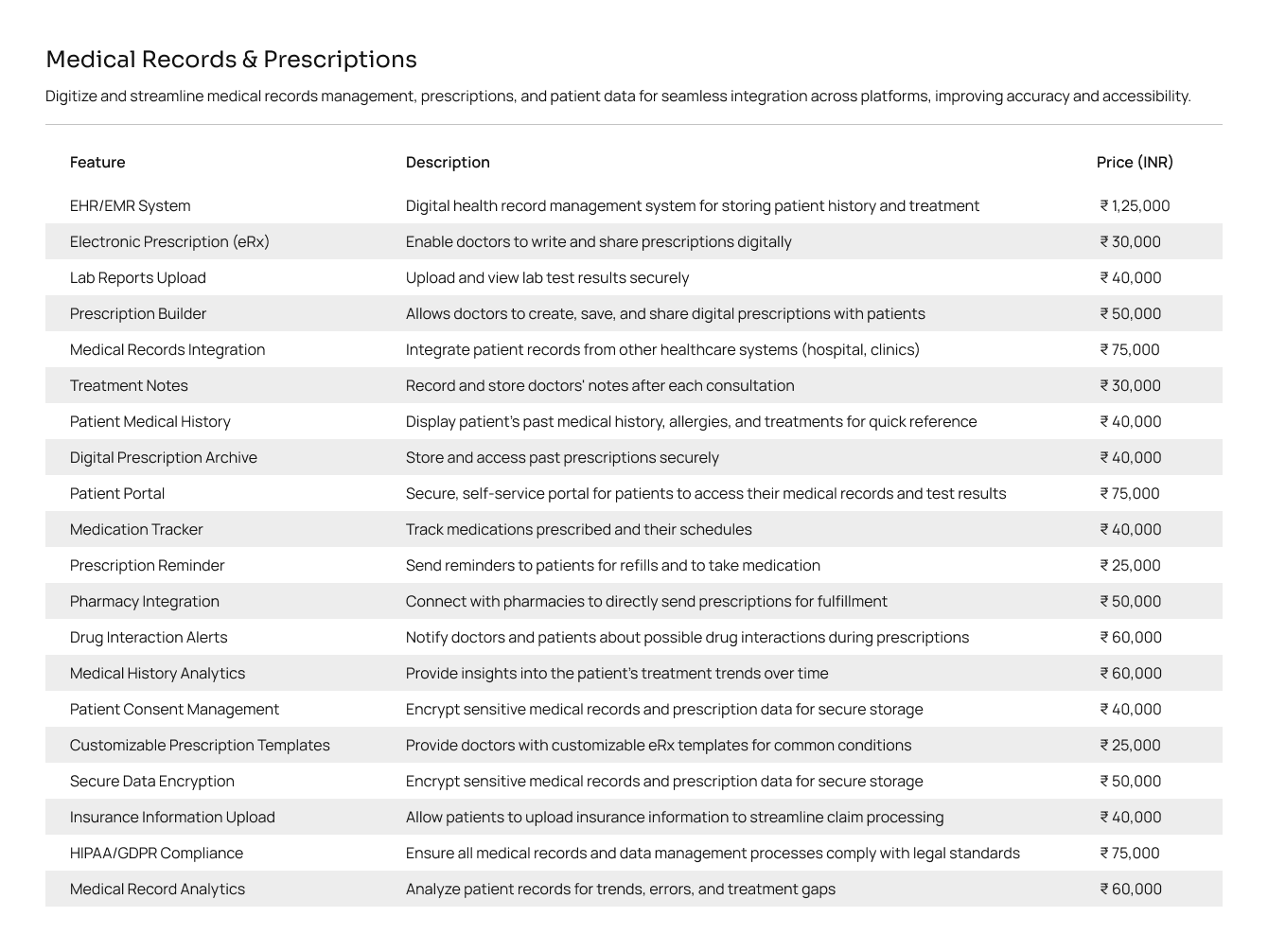
Task: Click the Drug Interaction Alerts row
Action: (634, 637)
